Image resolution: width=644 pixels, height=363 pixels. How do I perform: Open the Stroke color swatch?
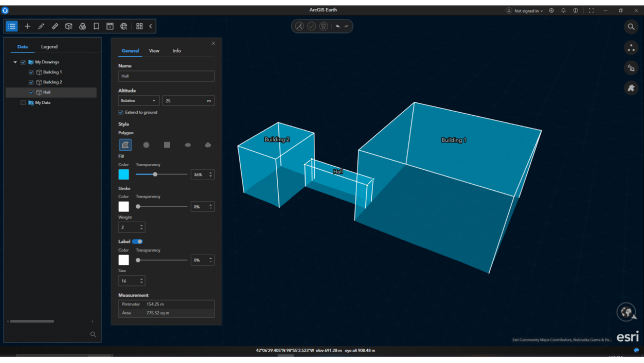click(124, 207)
